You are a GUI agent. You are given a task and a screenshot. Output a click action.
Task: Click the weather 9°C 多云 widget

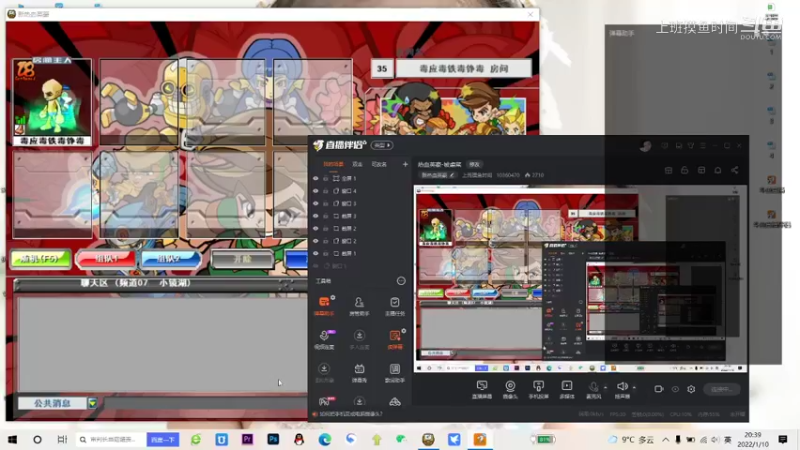(631, 439)
